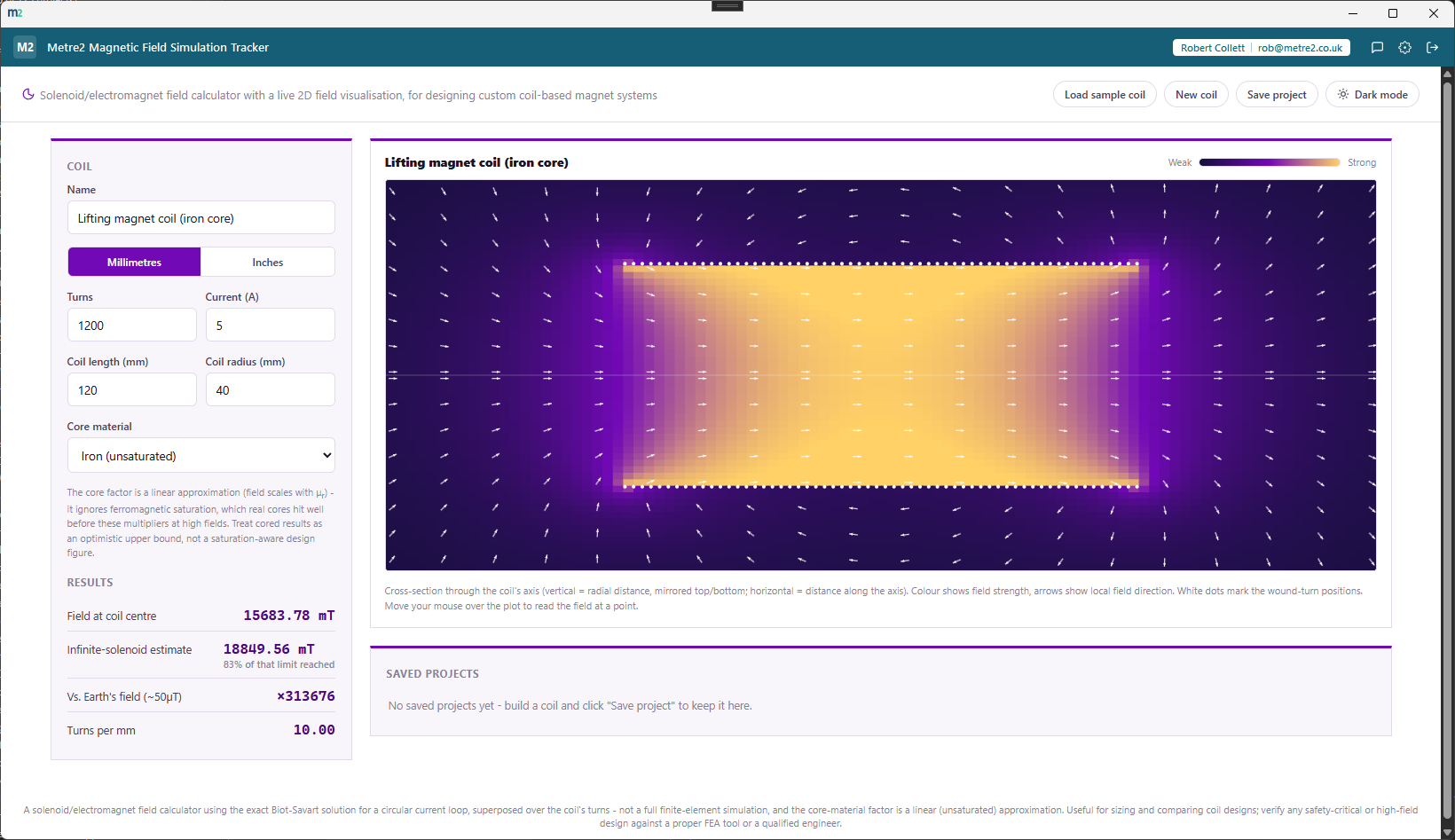1455x840 pixels.
Task: Click the field visualisation plot centre
Action: point(881,375)
